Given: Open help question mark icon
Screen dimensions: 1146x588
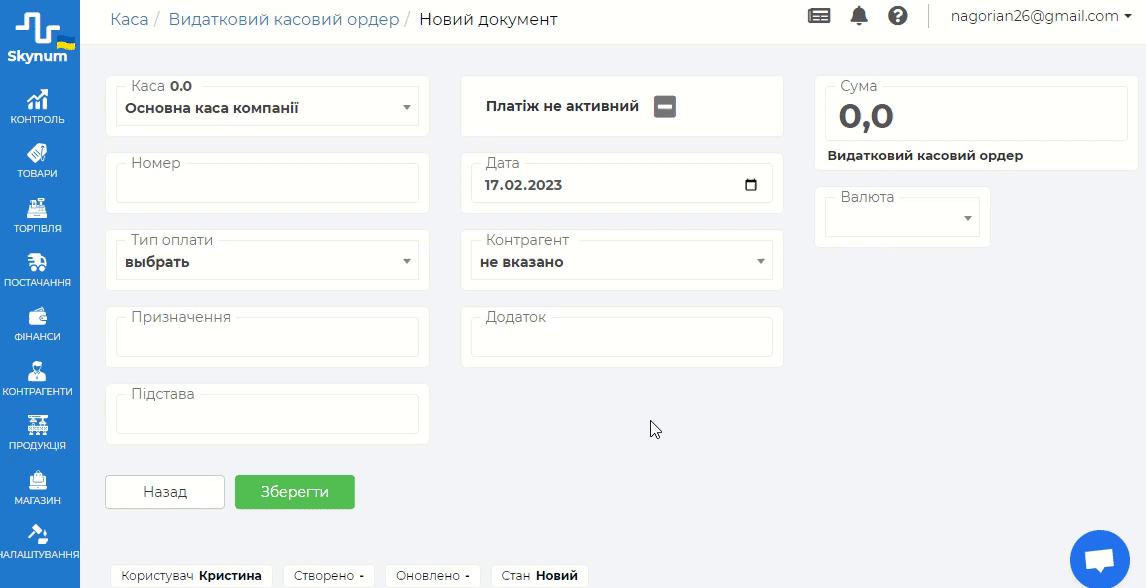Looking at the screenshot, I should 898,16.
